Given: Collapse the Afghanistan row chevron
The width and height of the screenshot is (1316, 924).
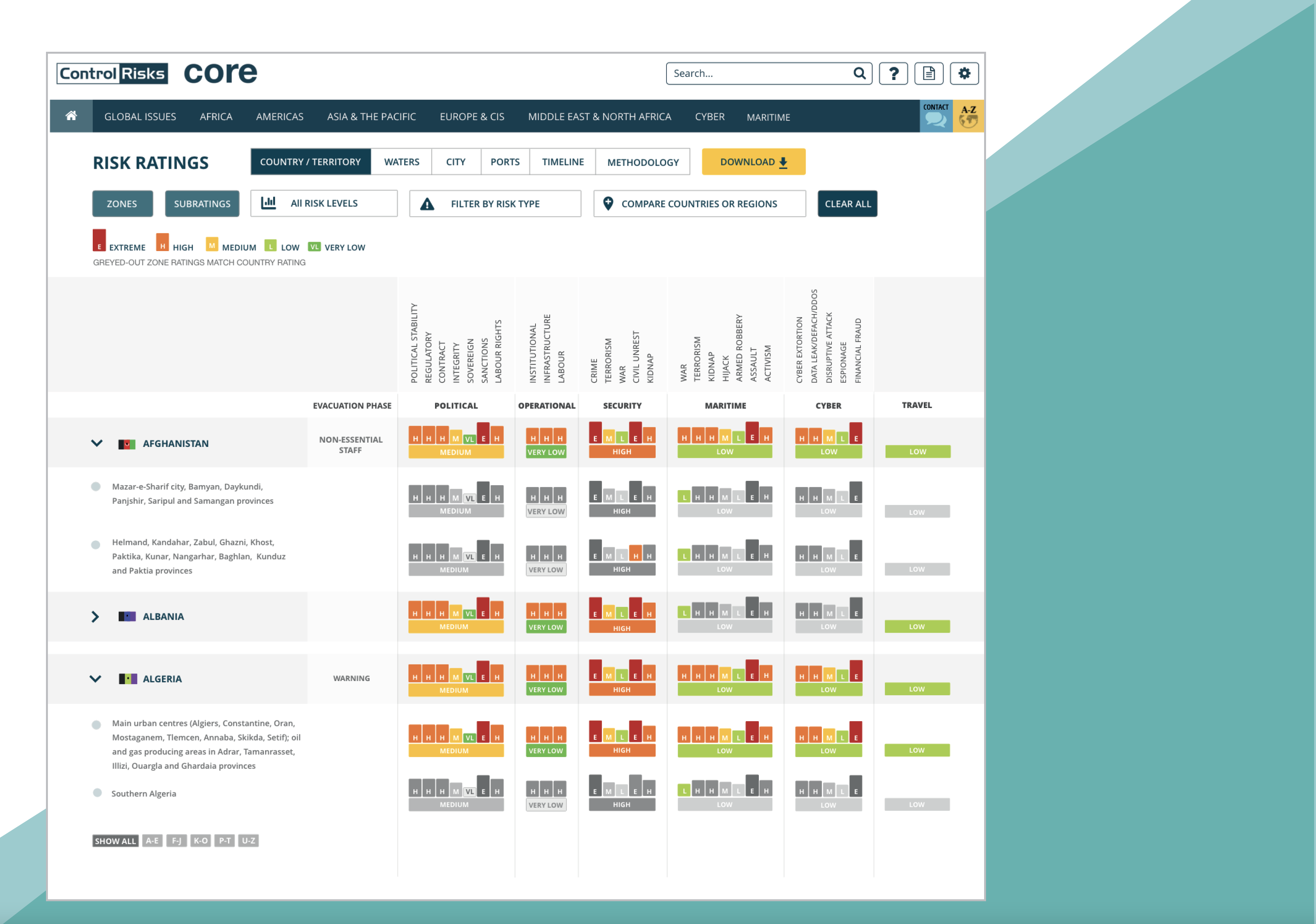Looking at the screenshot, I should coord(97,443).
